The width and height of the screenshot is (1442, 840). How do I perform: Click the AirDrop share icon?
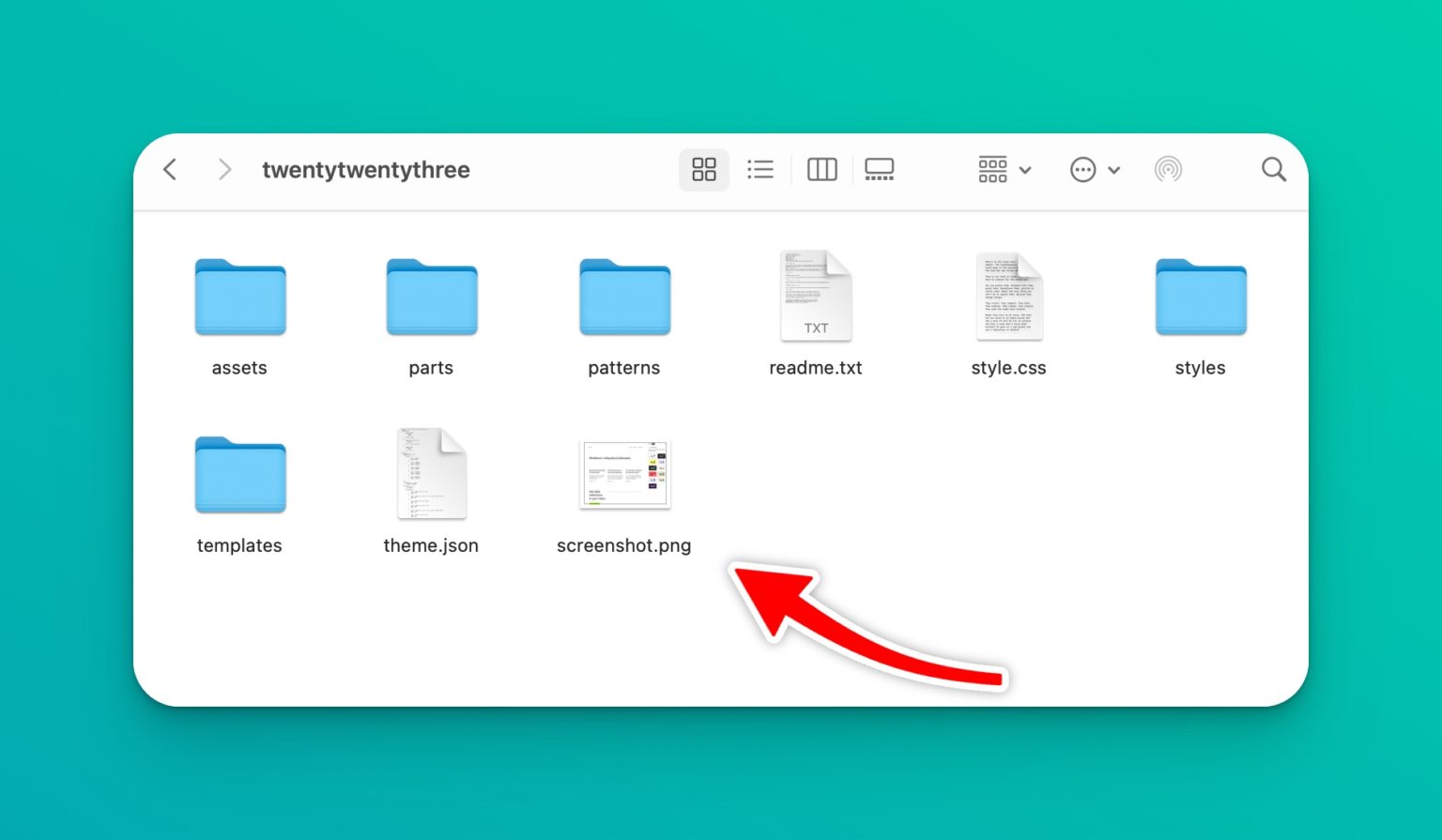click(x=1168, y=170)
